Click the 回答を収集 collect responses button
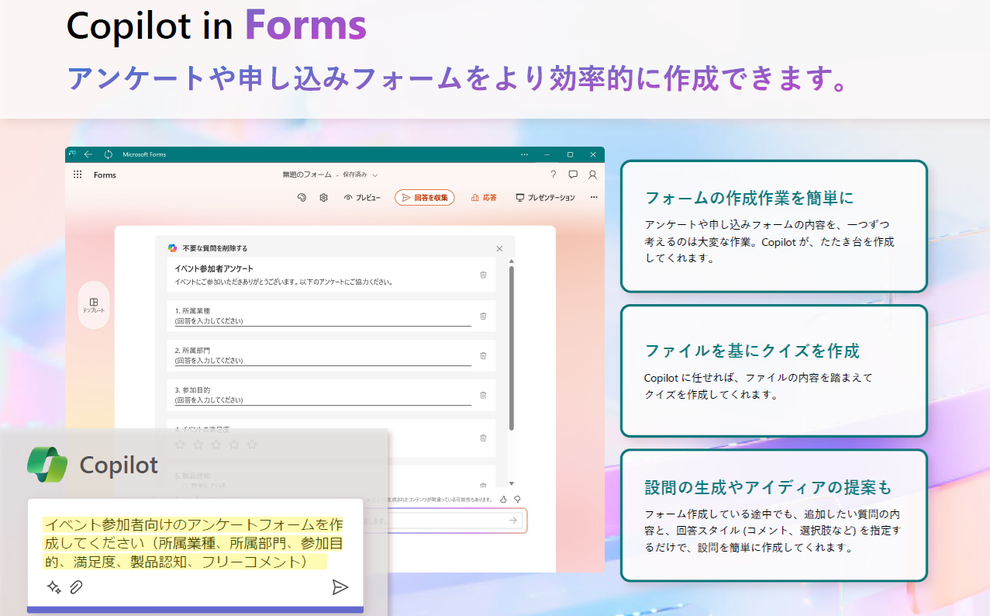This screenshot has width=990, height=616. pos(425,198)
